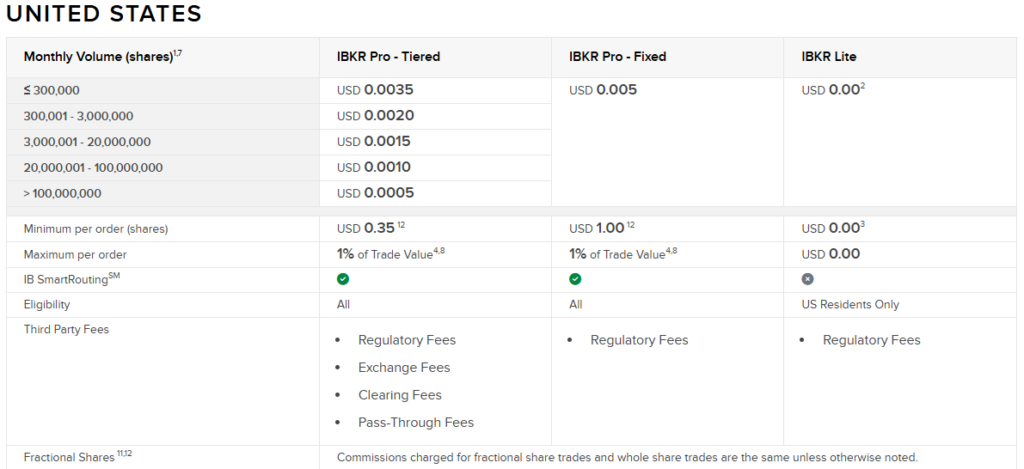Click Pass-Through Fees in the Tiered column
Viewport: 1024px width, 469px height.
tap(416, 422)
